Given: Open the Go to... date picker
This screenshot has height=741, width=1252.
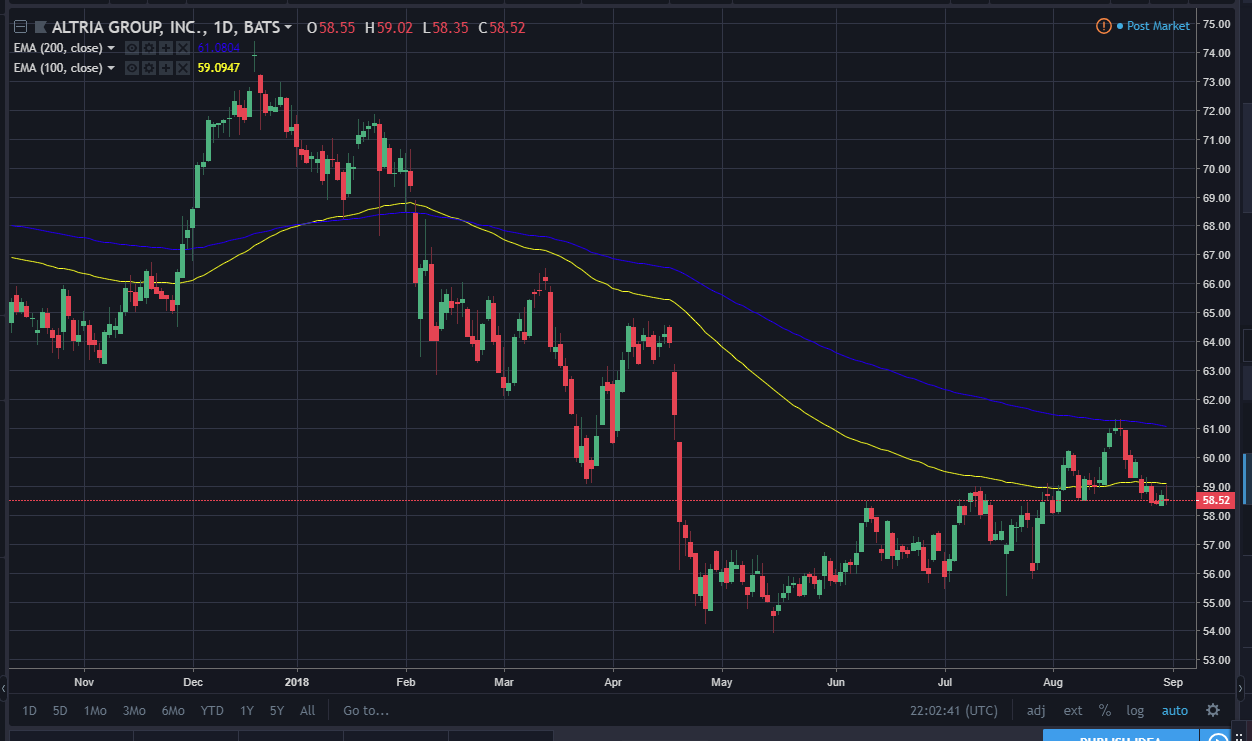Looking at the screenshot, I should pos(366,711).
